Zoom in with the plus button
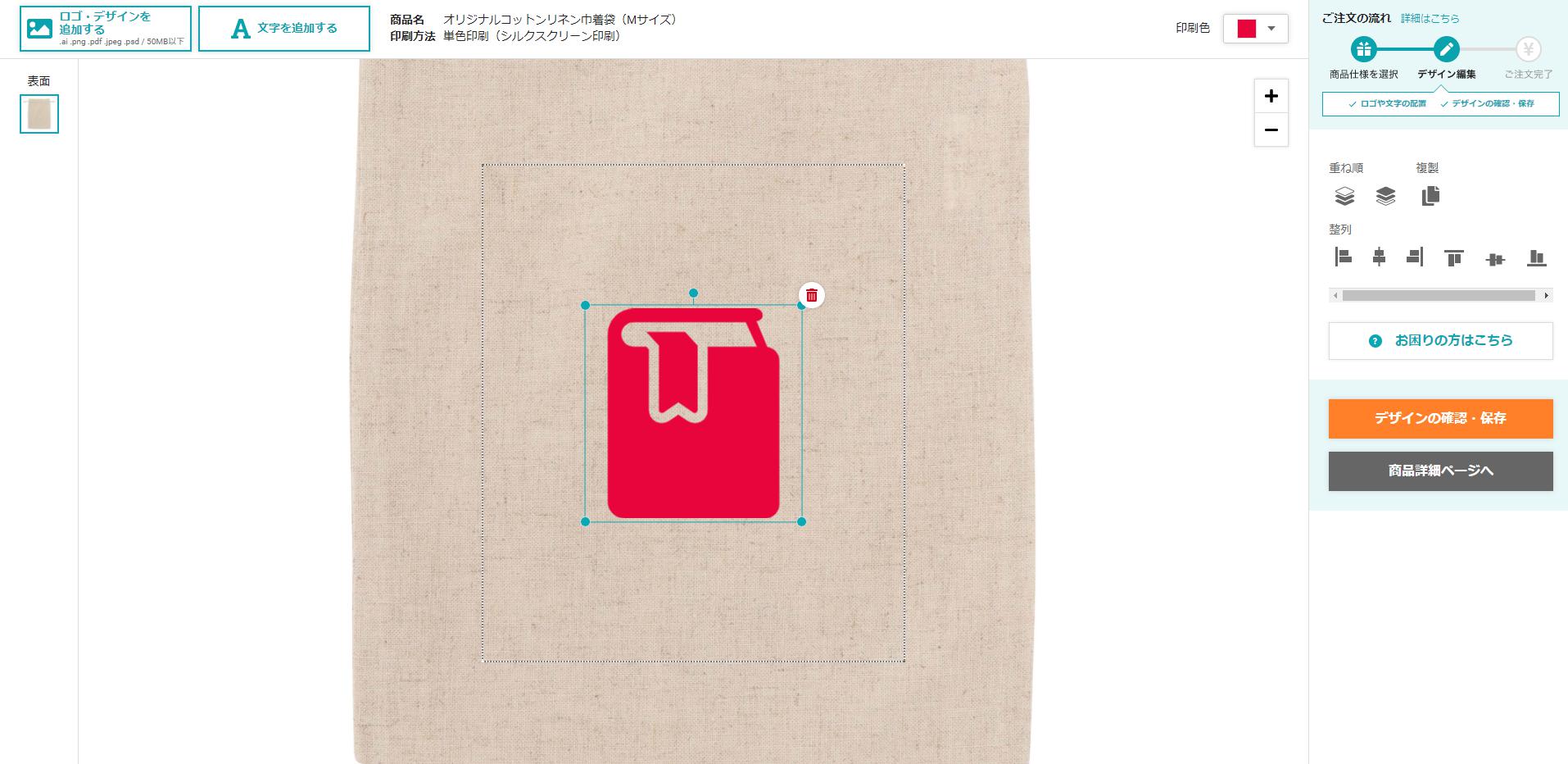The width and height of the screenshot is (1568, 764). [x=1271, y=96]
